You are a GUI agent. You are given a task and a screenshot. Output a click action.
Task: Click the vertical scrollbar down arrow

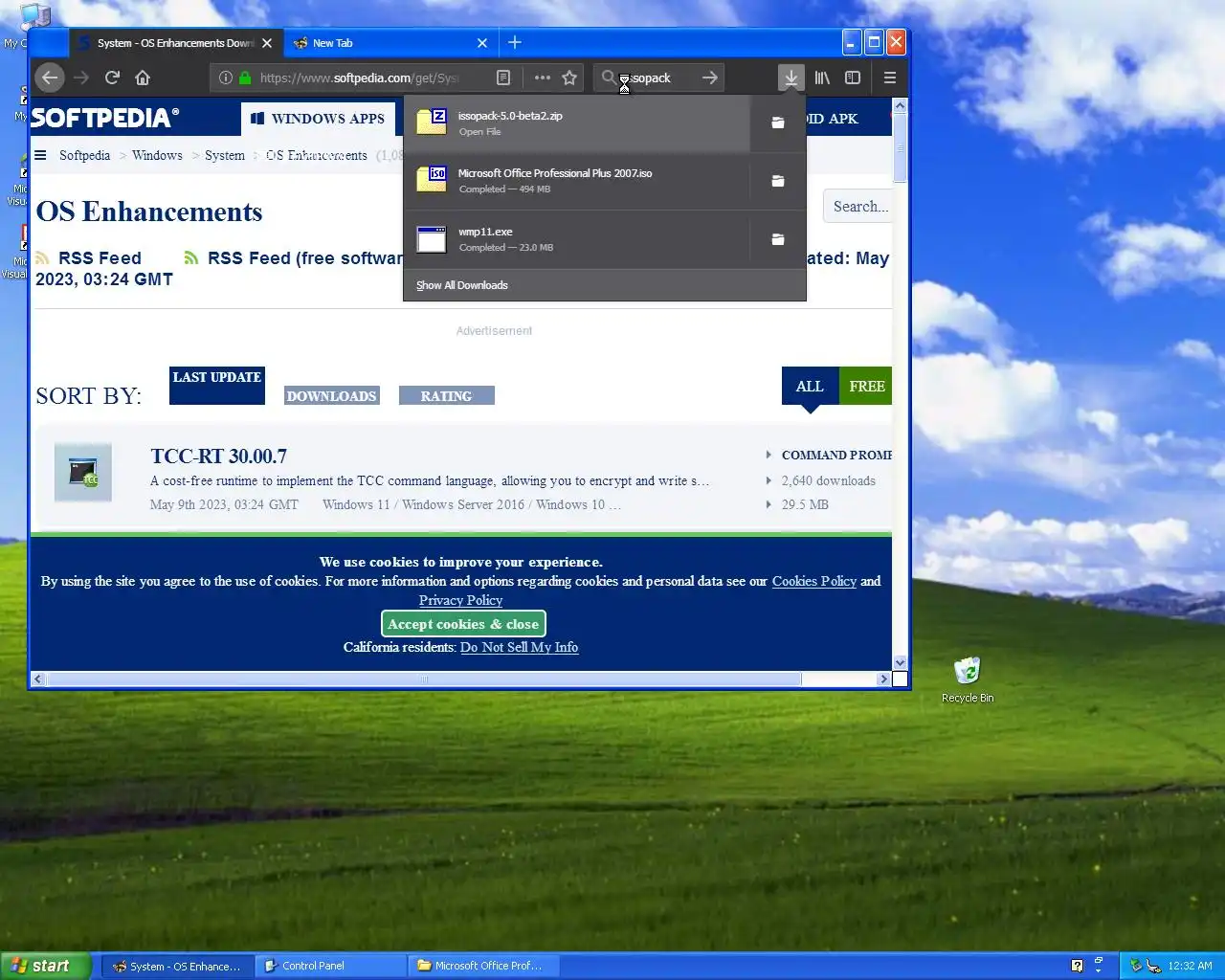pyautogui.click(x=900, y=662)
